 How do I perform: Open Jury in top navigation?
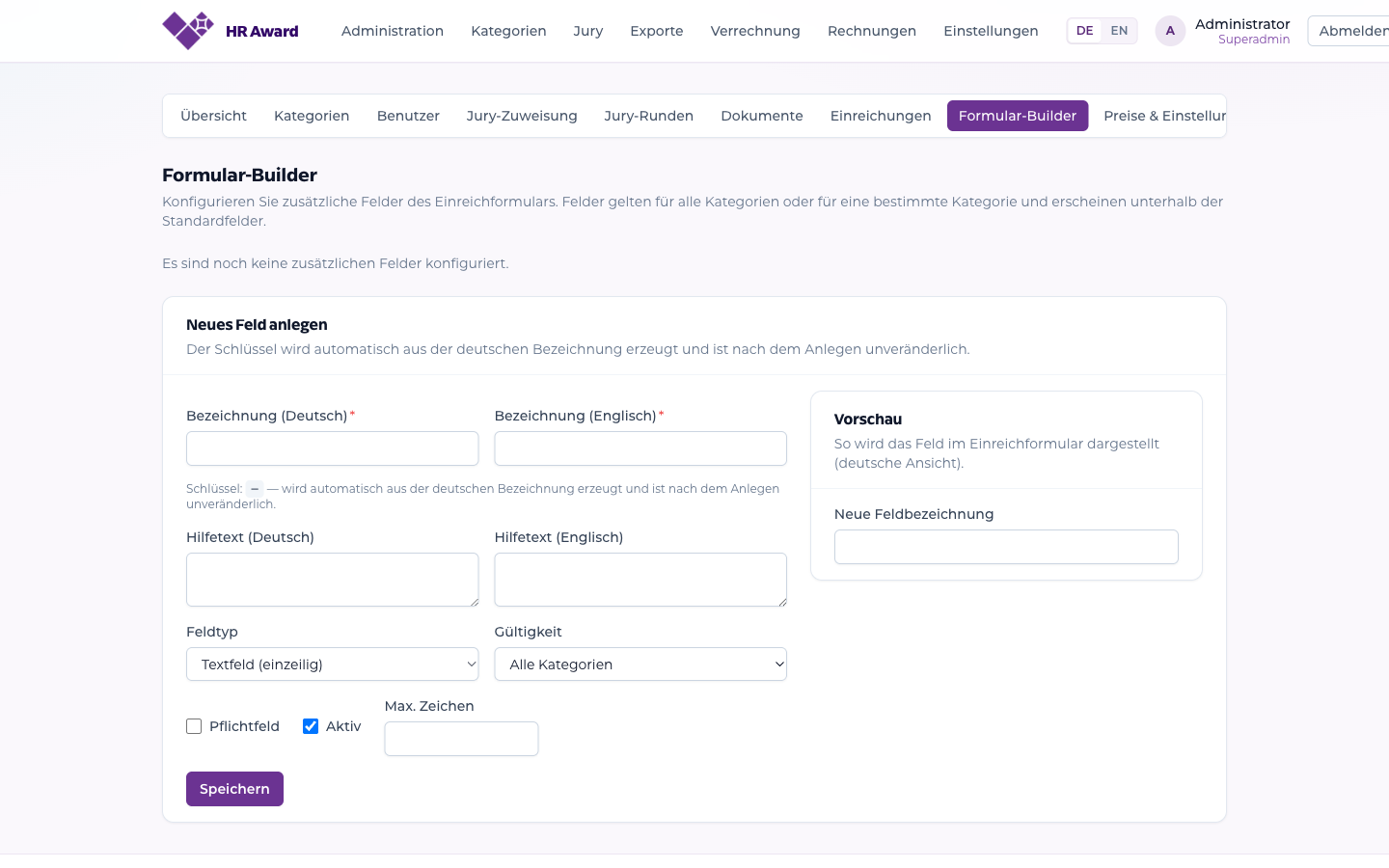pos(588,31)
